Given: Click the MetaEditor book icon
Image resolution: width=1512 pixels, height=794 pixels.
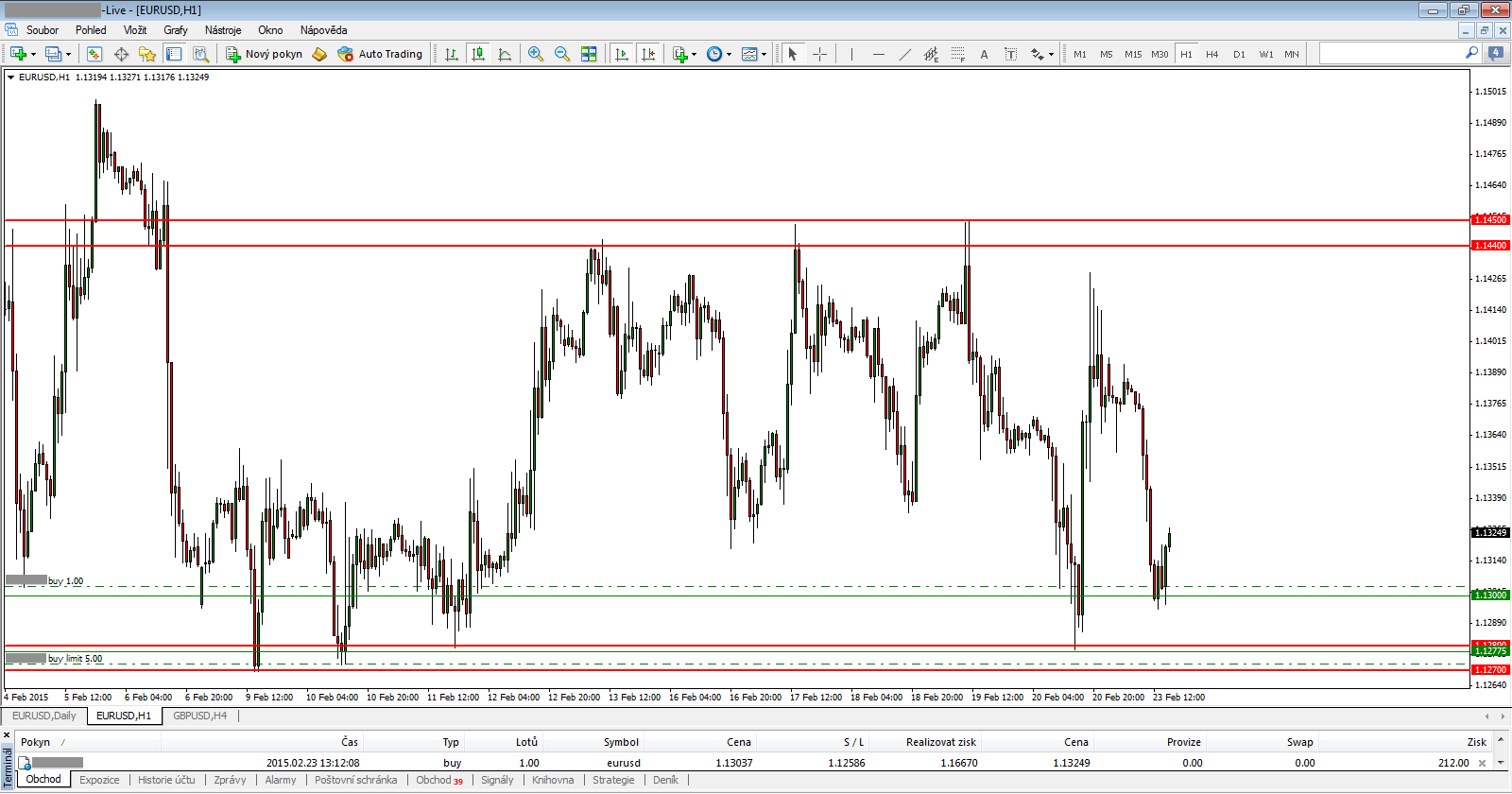Looking at the screenshot, I should pyautogui.click(x=319, y=54).
